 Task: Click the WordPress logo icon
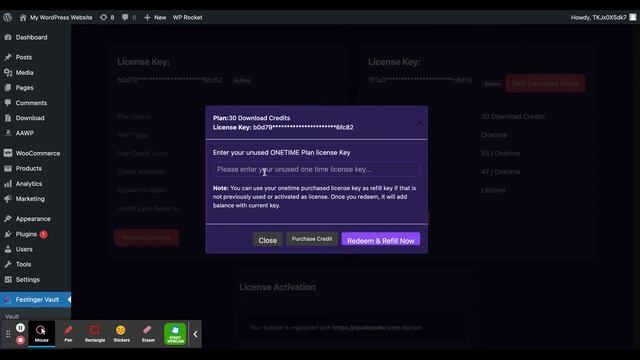pyautogui.click(x=7, y=17)
